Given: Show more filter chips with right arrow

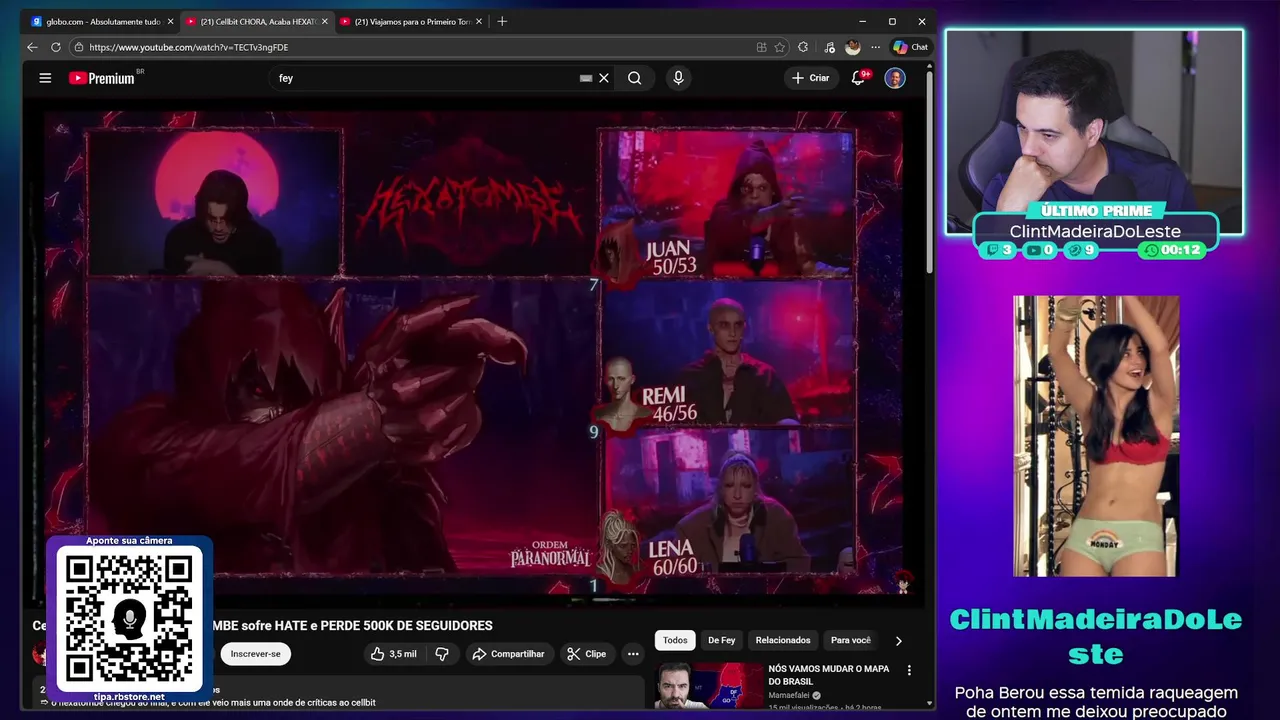Looking at the screenshot, I should 898,640.
